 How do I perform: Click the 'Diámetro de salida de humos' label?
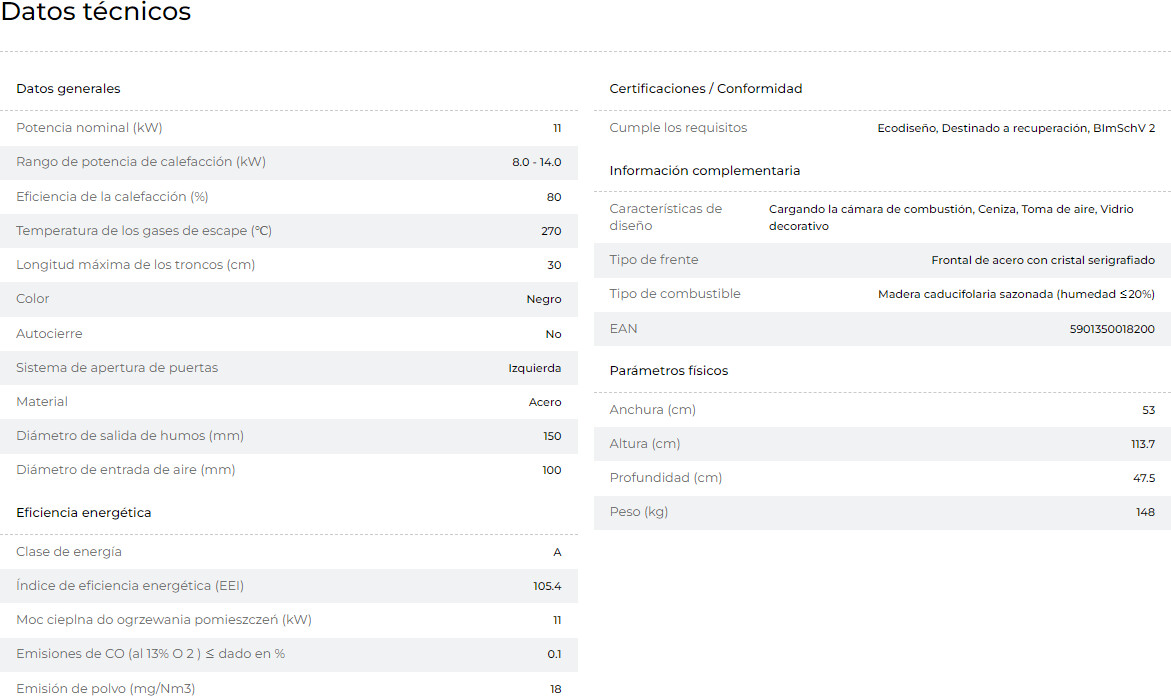(x=130, y=436)
